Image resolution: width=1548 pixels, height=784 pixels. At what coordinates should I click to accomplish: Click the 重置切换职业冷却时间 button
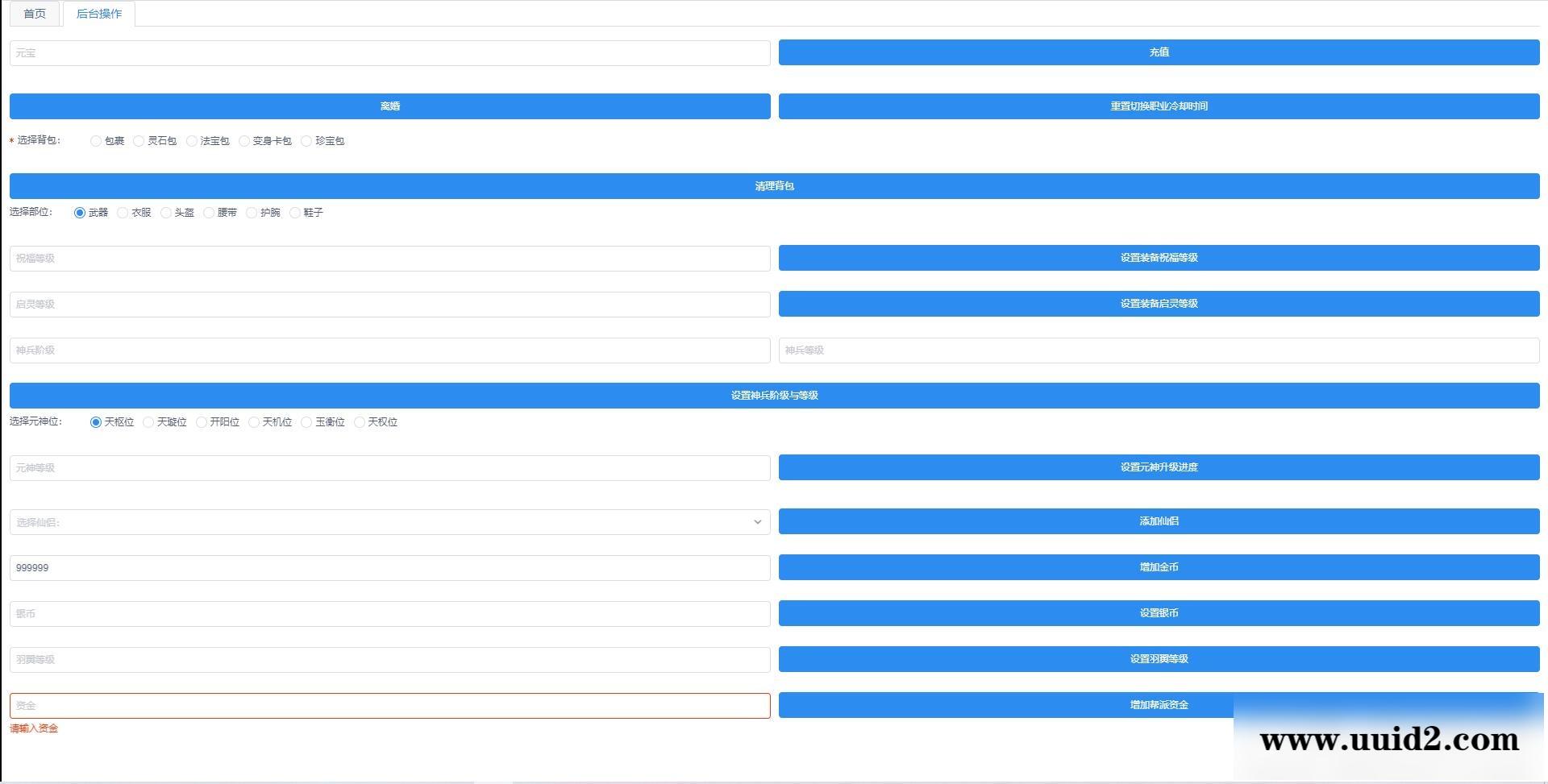pos(1159,106)
